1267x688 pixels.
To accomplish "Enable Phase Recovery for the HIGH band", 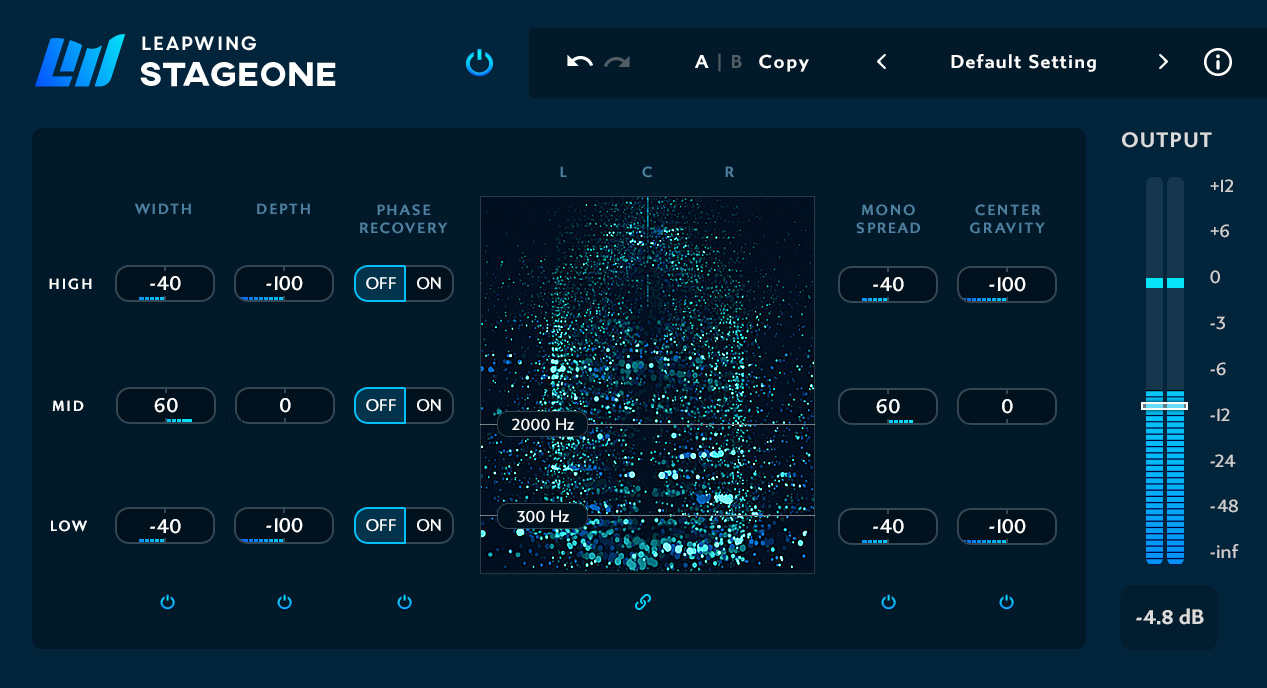I will [x=429, y=283].
